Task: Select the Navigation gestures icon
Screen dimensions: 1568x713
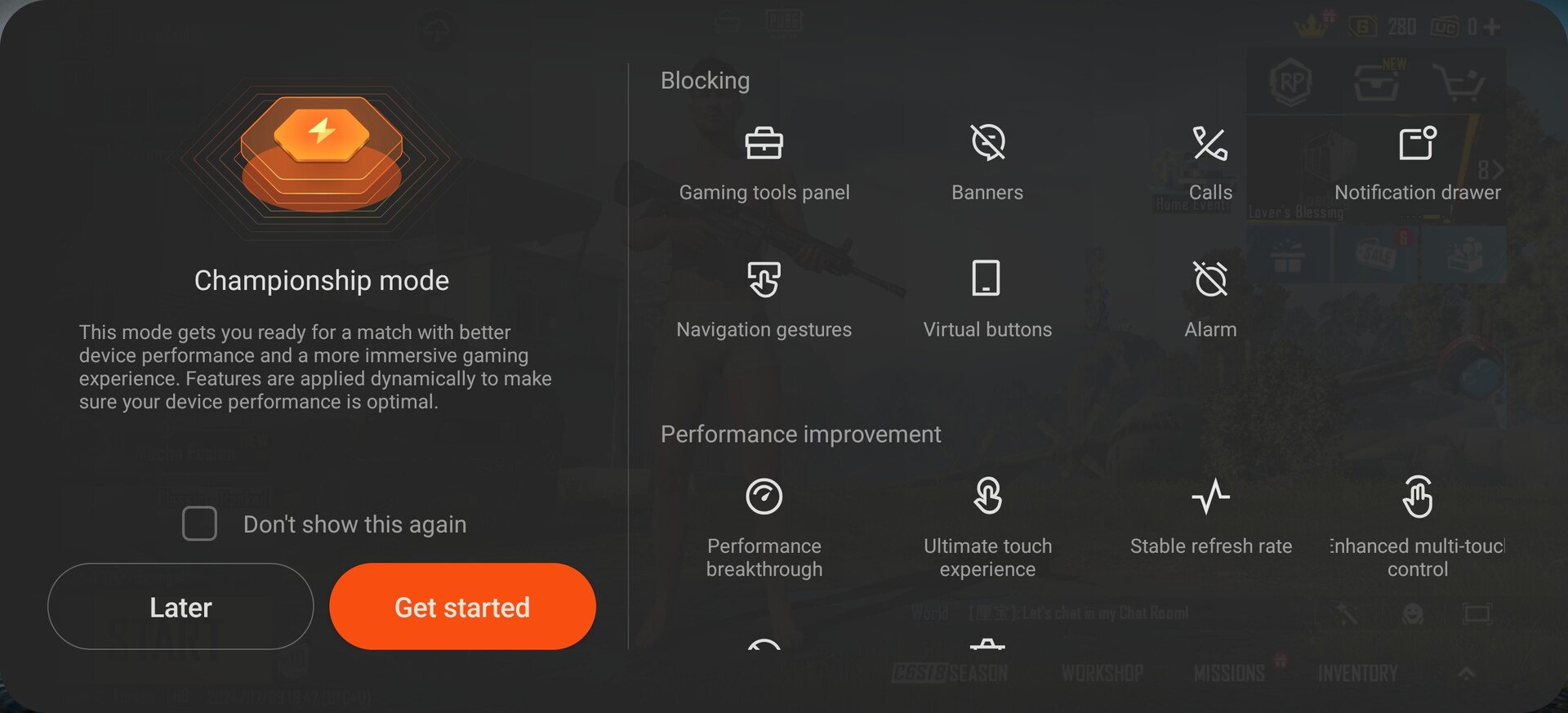Action: pyautogui.click(x=764, y=279)
